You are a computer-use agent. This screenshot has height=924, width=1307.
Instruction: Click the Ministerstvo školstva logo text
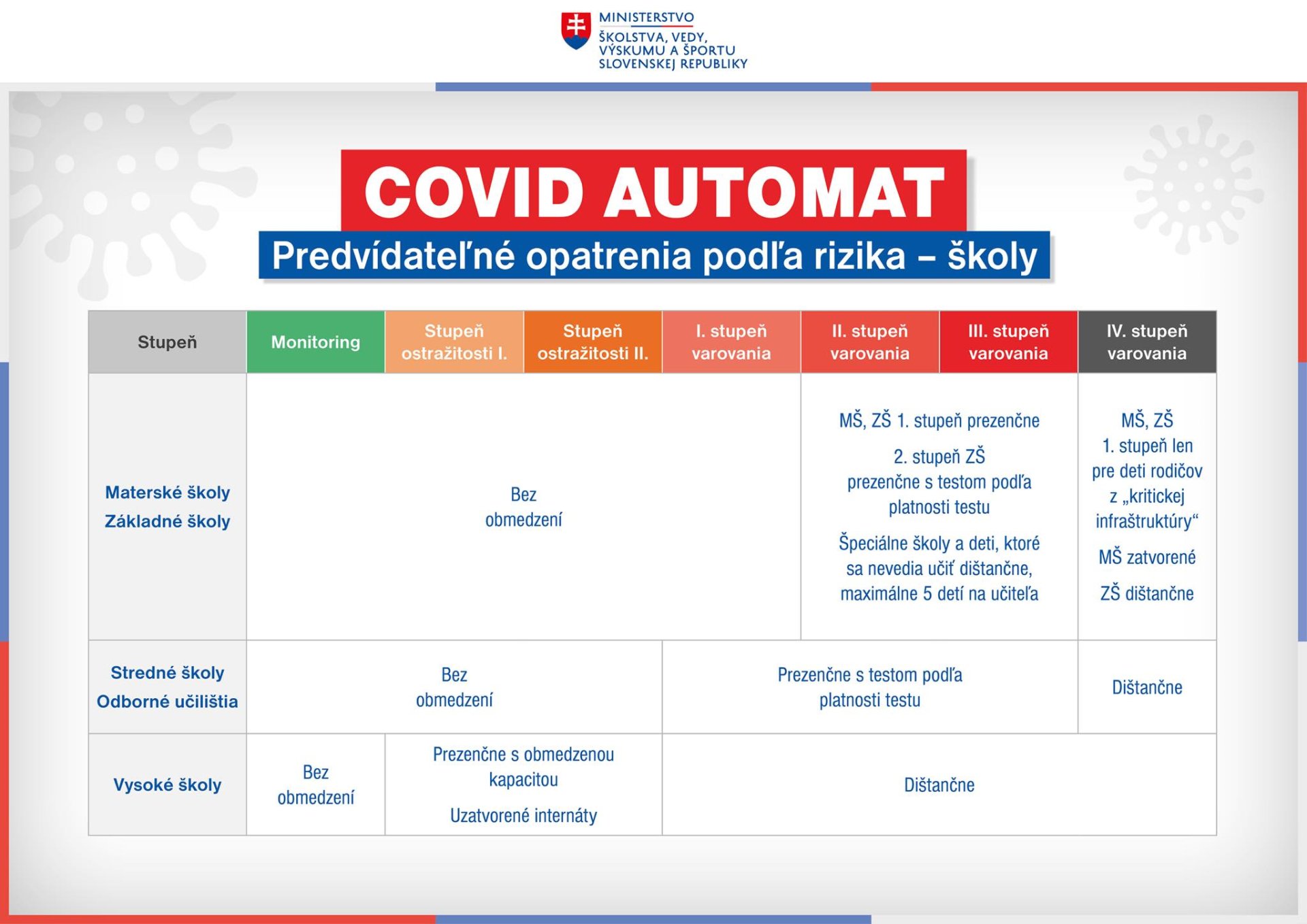click(x=672, y=42)
